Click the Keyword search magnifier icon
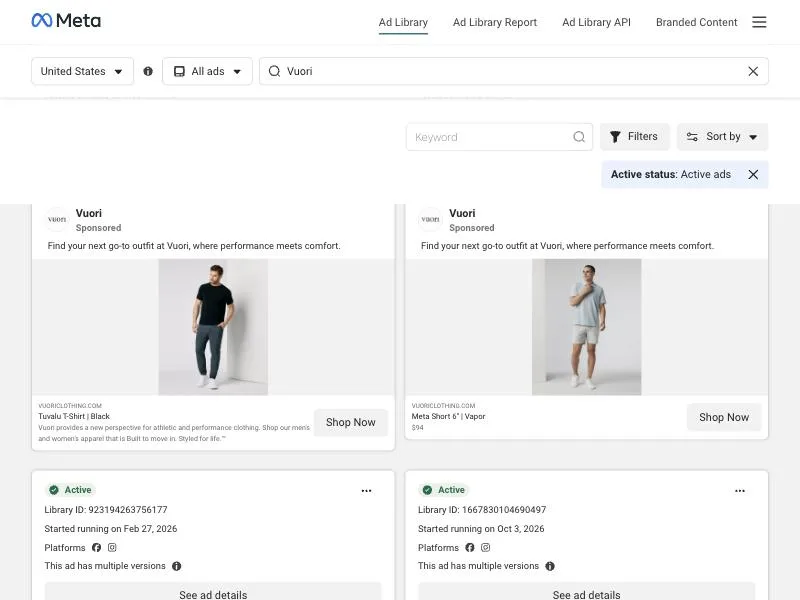 click(579, 137)
